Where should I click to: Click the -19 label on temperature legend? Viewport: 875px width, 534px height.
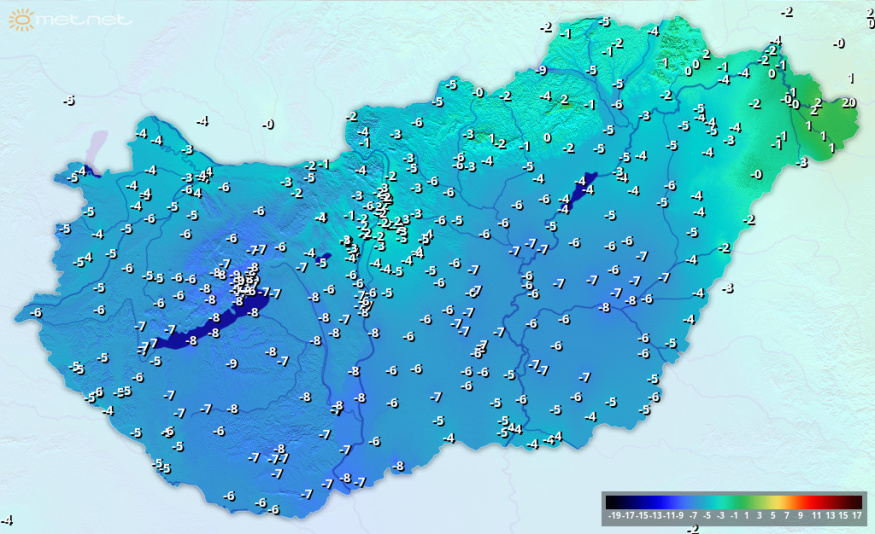coord(614,516)
